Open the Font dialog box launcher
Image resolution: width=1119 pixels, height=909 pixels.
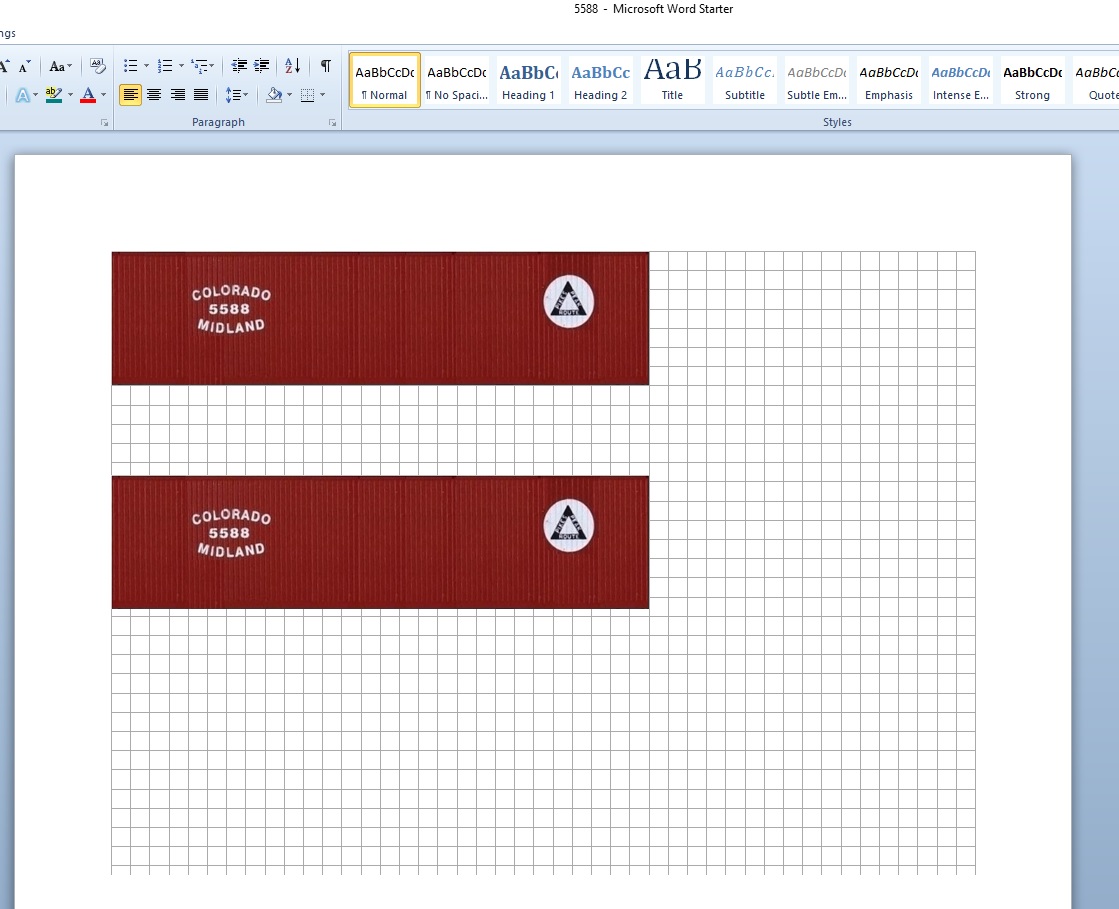point(105,123)
